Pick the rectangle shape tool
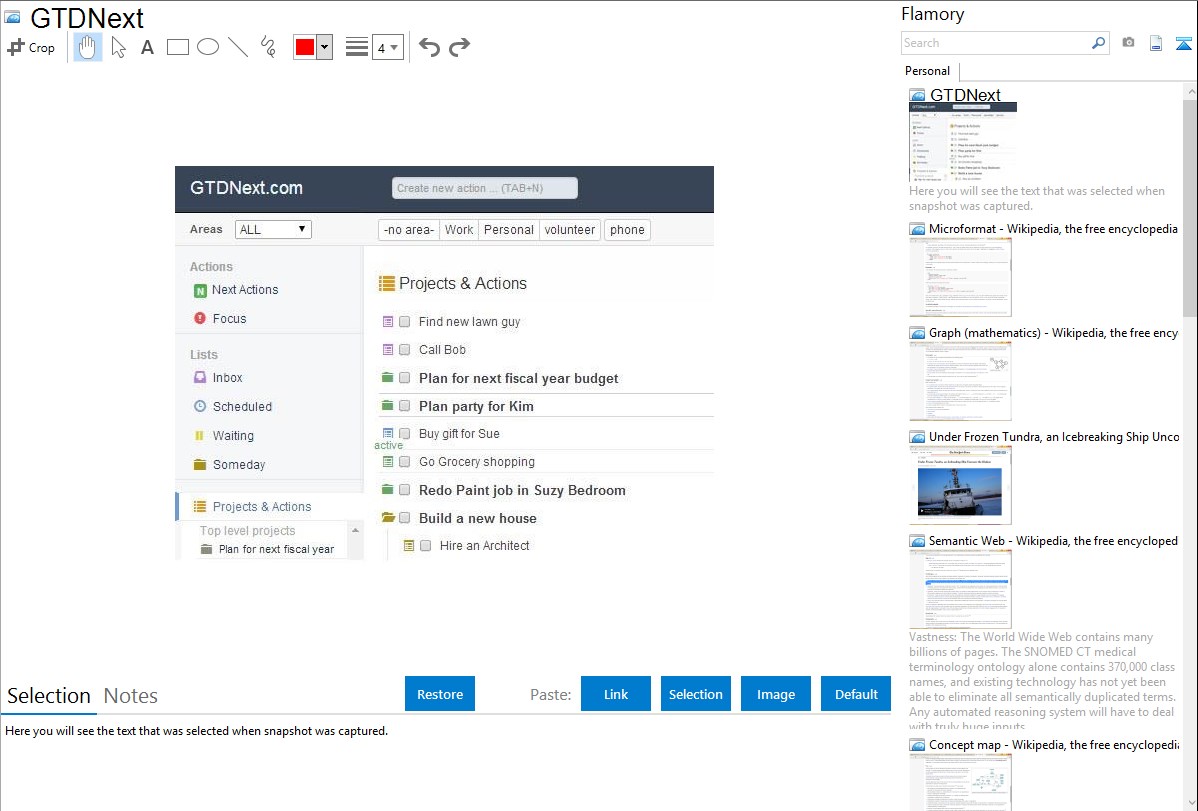1198x811 pixels. (177, 47)
